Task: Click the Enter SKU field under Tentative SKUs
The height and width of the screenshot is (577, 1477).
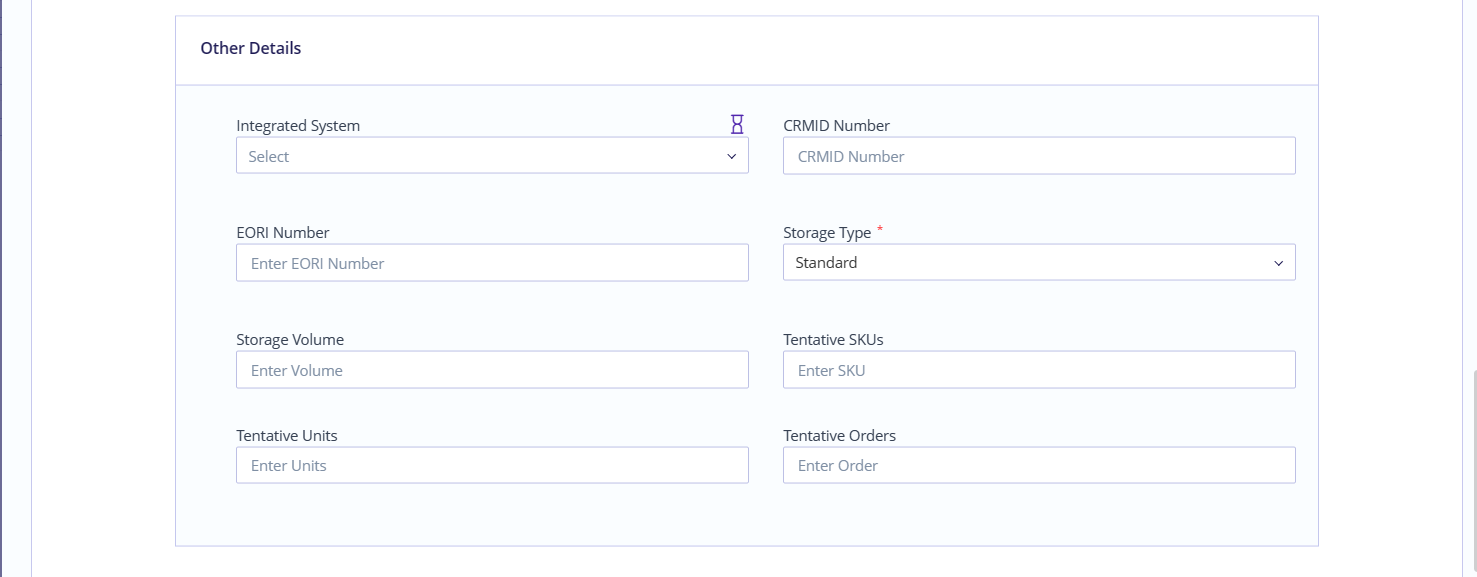Action: coord(1039,369)
